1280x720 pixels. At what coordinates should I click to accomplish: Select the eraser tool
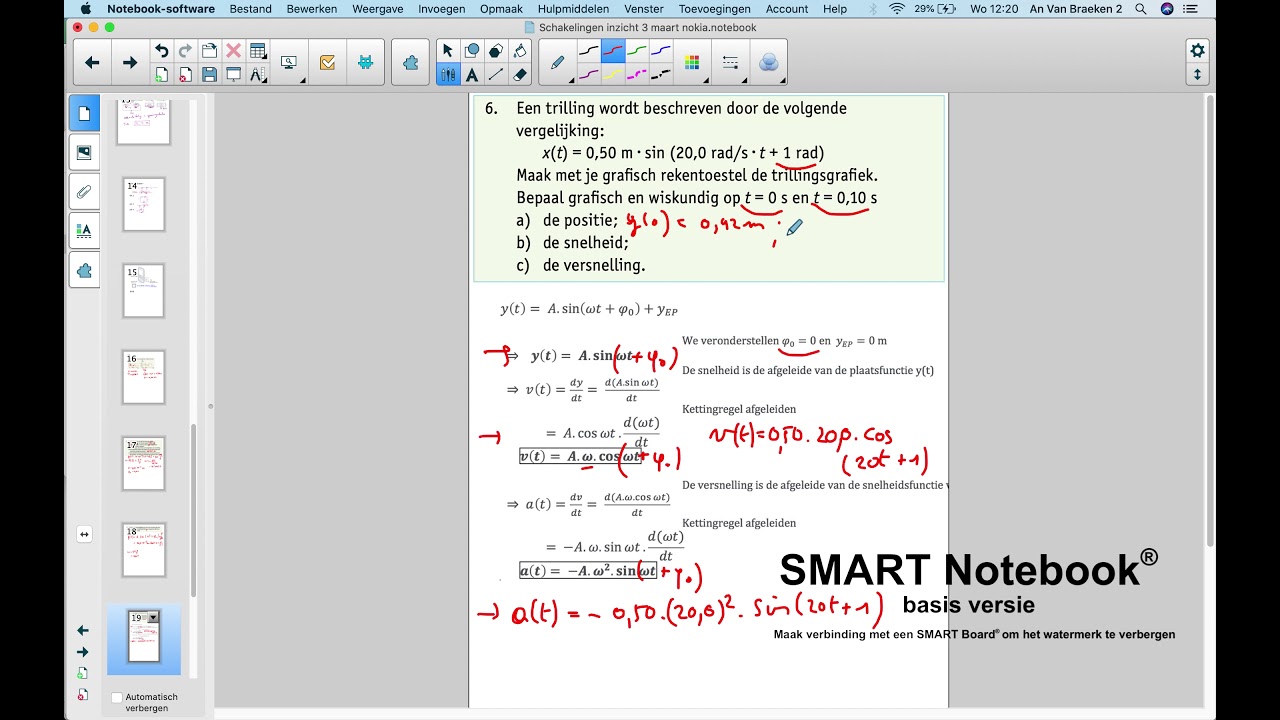519,75
